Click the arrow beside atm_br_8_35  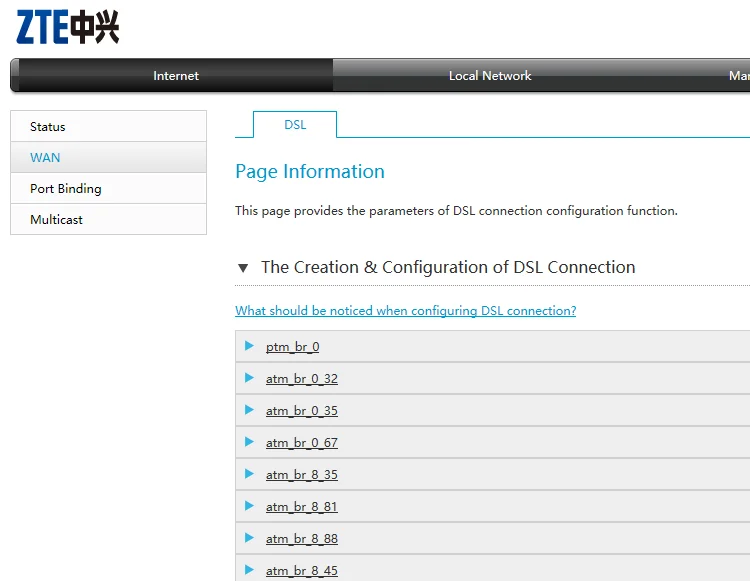[249, 474]
